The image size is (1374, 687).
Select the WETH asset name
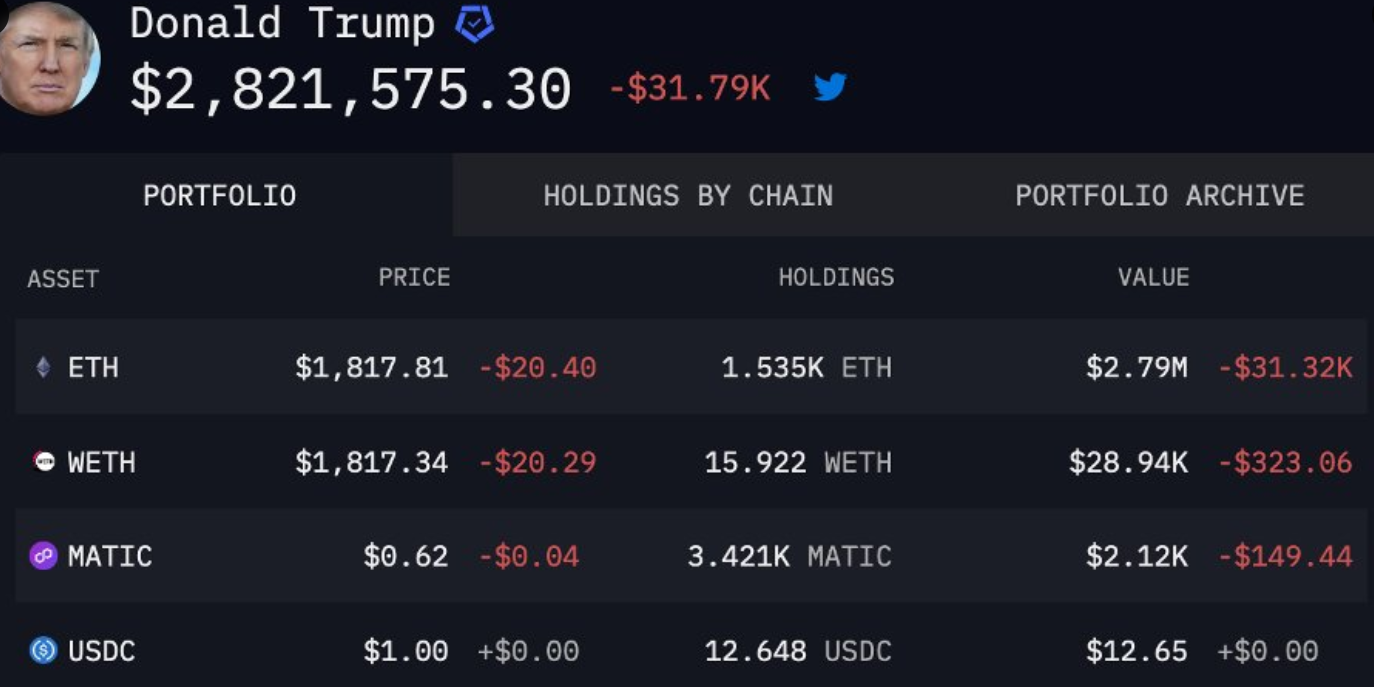101,462
